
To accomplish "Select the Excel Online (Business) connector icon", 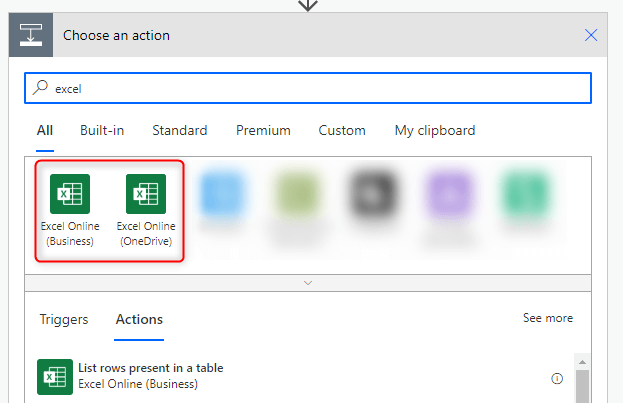I will [x=69, y=193].
